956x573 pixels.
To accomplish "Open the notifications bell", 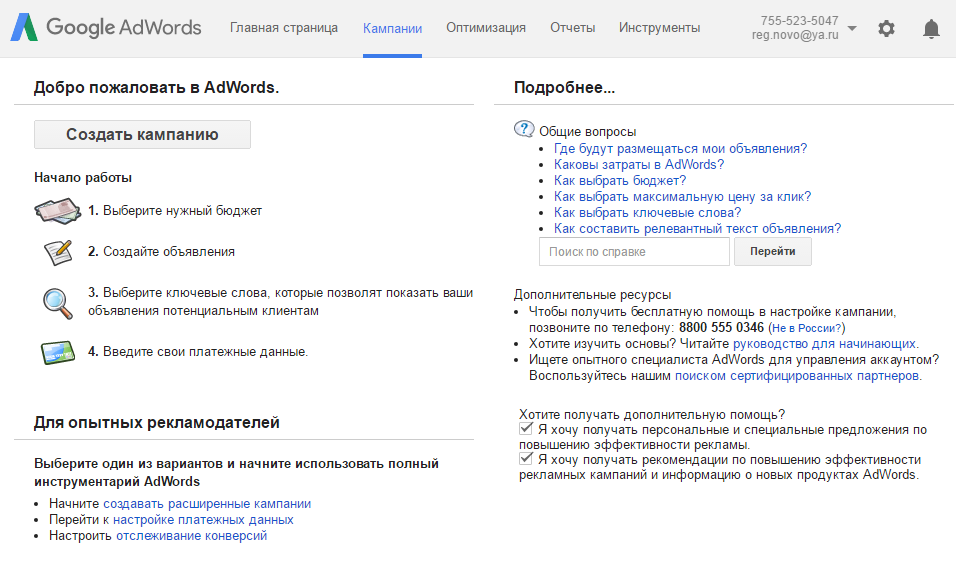I will 931,29.
